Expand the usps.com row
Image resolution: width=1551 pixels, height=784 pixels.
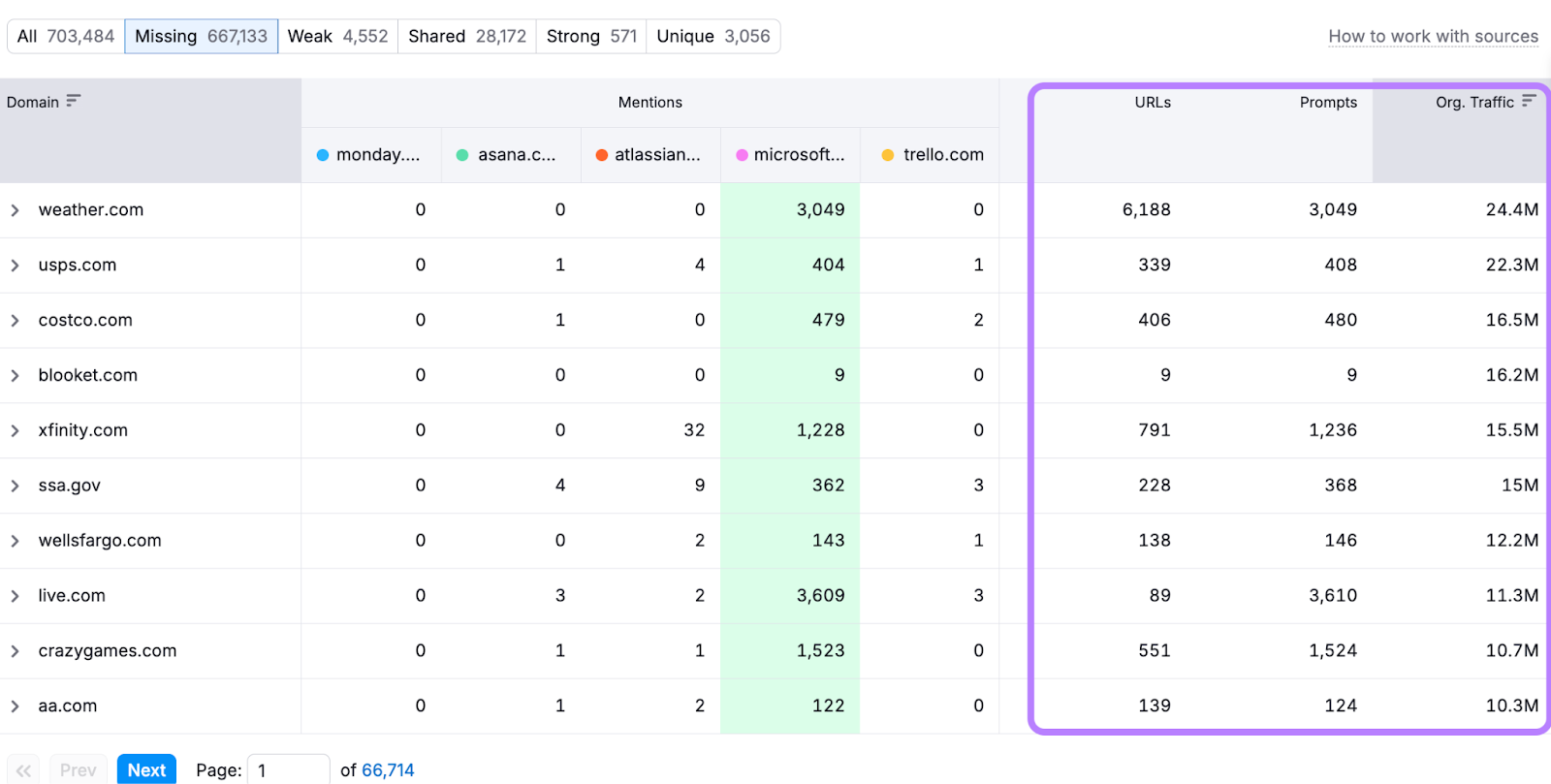(15, 266)
